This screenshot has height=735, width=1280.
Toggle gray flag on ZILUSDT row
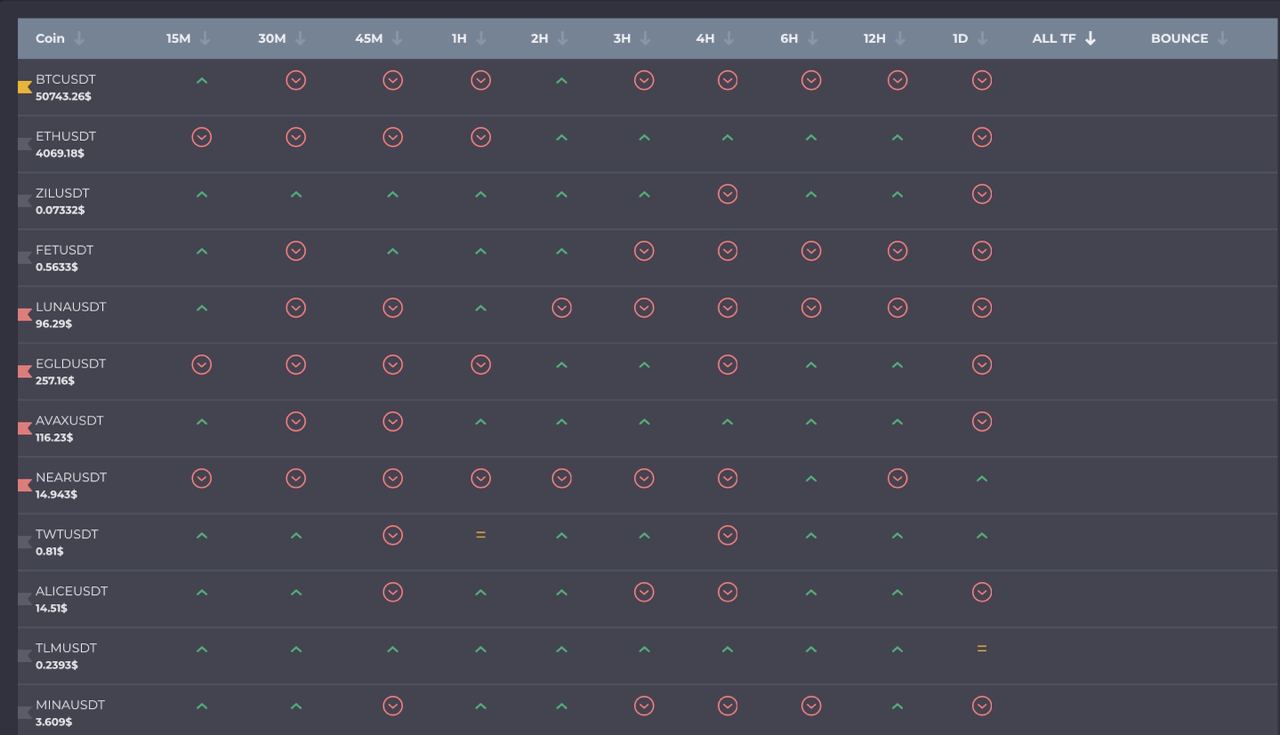coord(25,201)
